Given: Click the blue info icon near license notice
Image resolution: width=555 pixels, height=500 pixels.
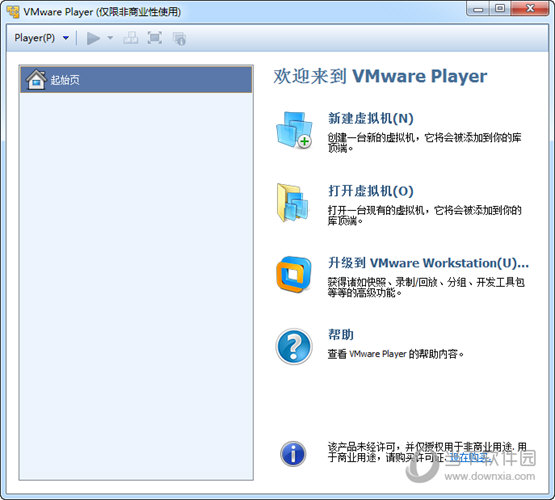Looking at the screenshot, I should (293, 454).
